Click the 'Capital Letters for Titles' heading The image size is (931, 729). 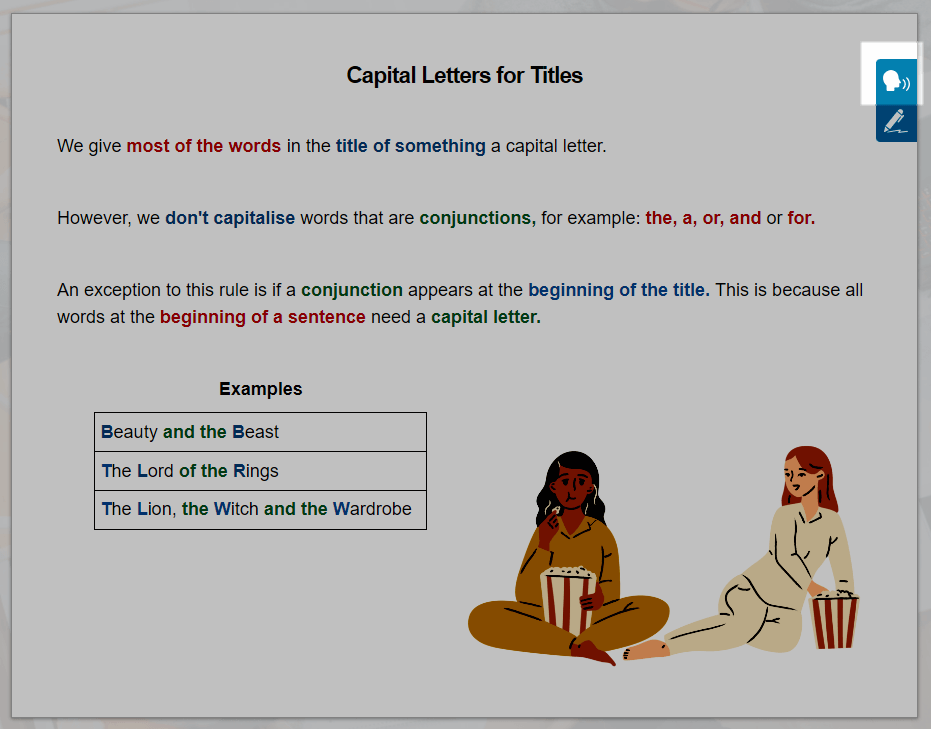pos(464,75)
